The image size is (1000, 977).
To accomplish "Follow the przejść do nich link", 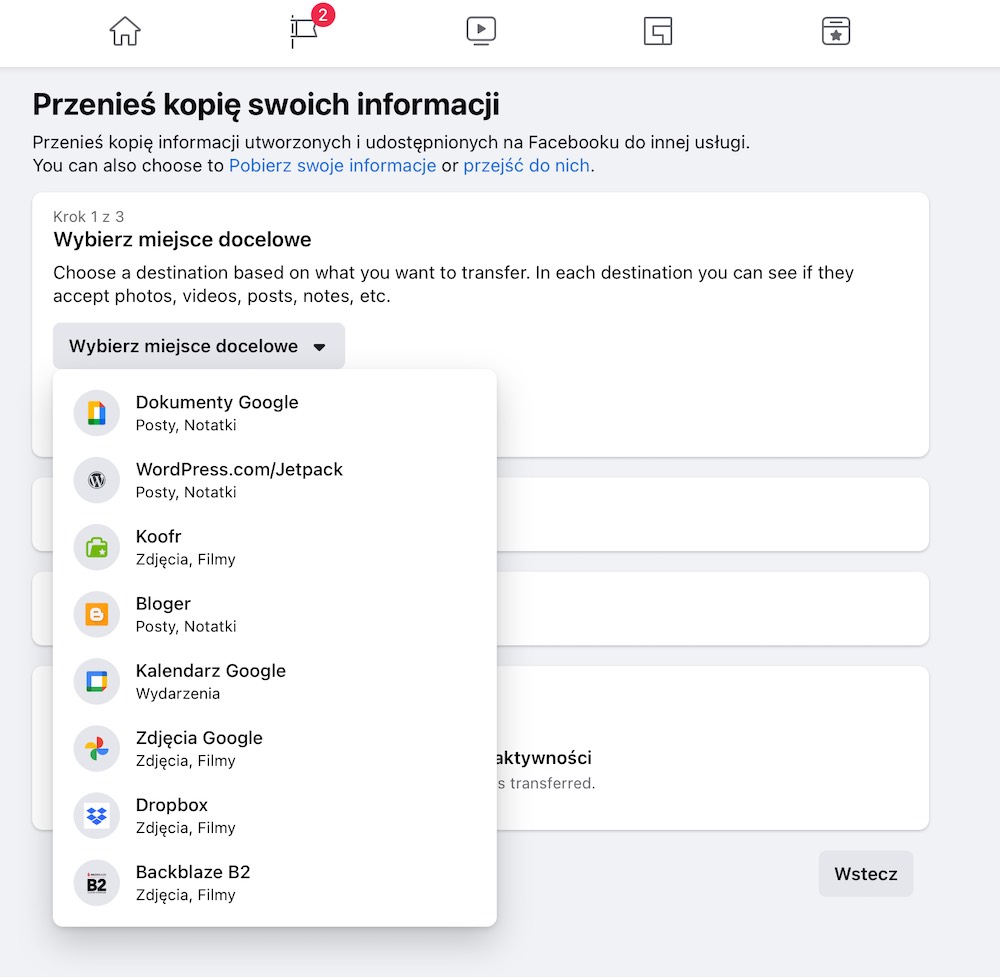I will click(x=526, y=166).
